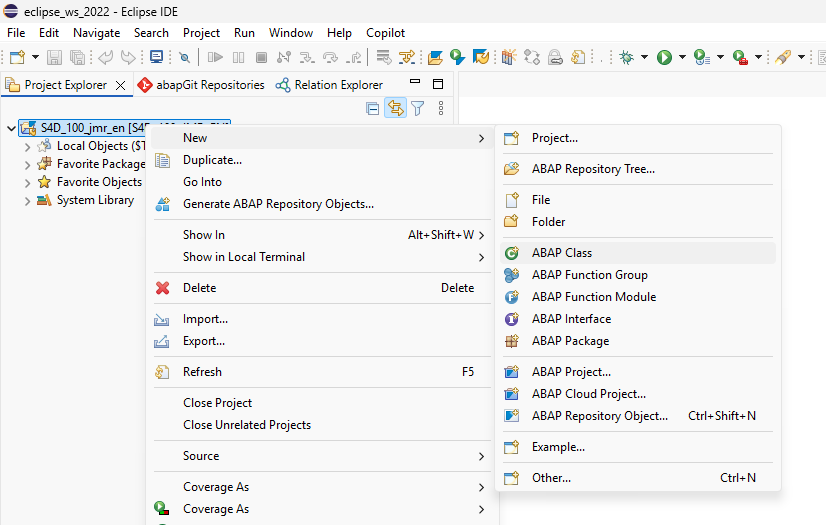Open the Run dropdown arrow
The width and height of the screenshot is (826, 525).
(x=682, y=57)
